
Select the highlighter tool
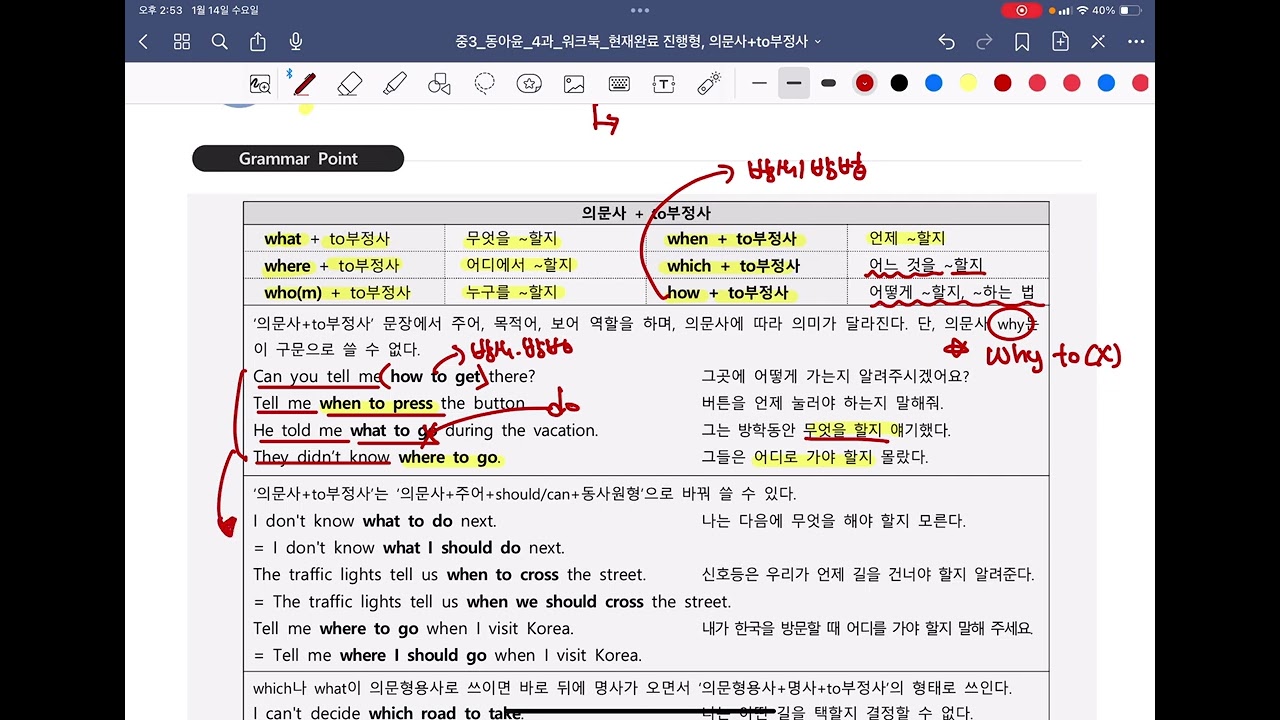click(x=395, y=84)
